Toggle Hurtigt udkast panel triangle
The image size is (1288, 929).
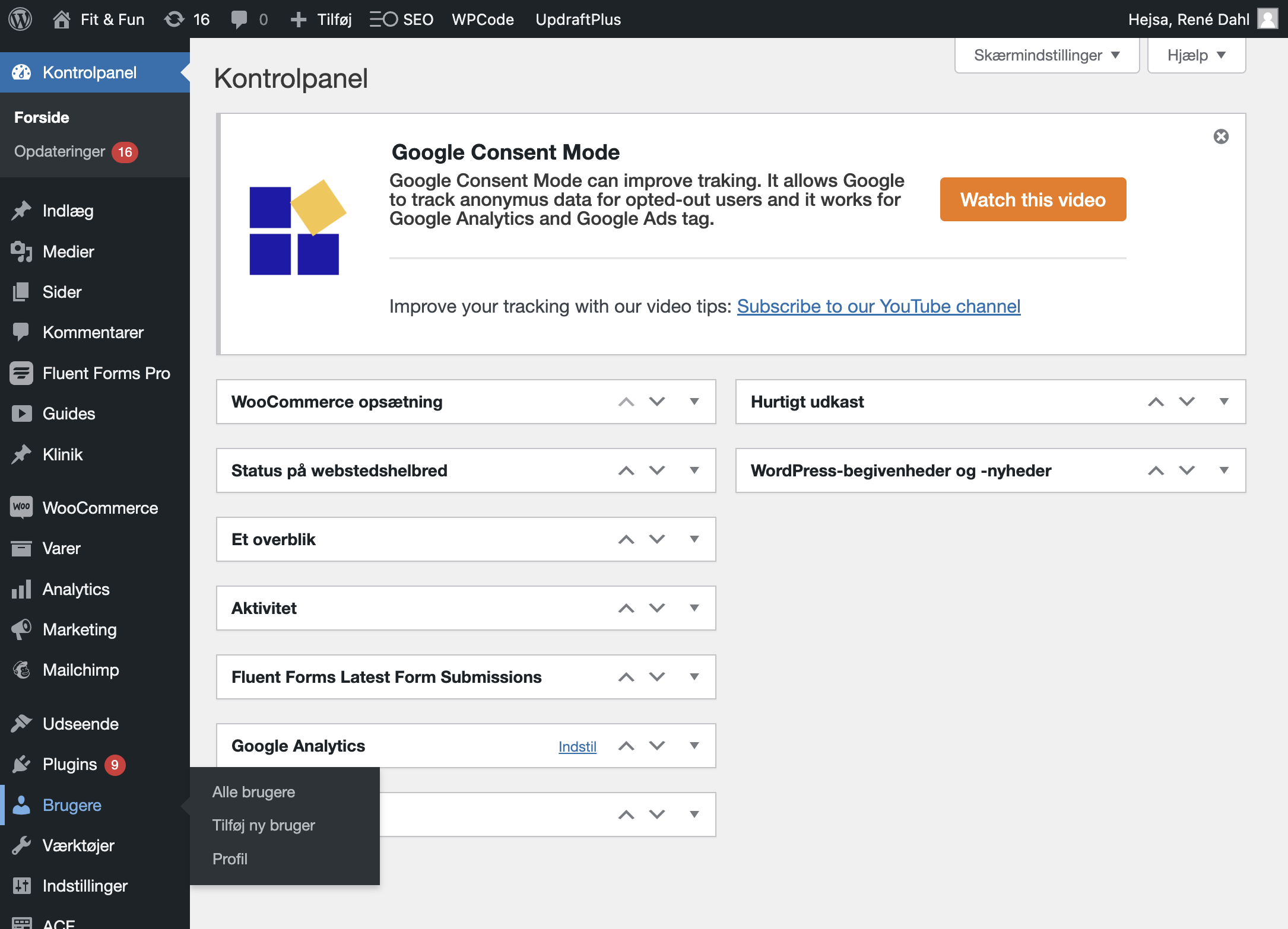[x=1224, y=402]
